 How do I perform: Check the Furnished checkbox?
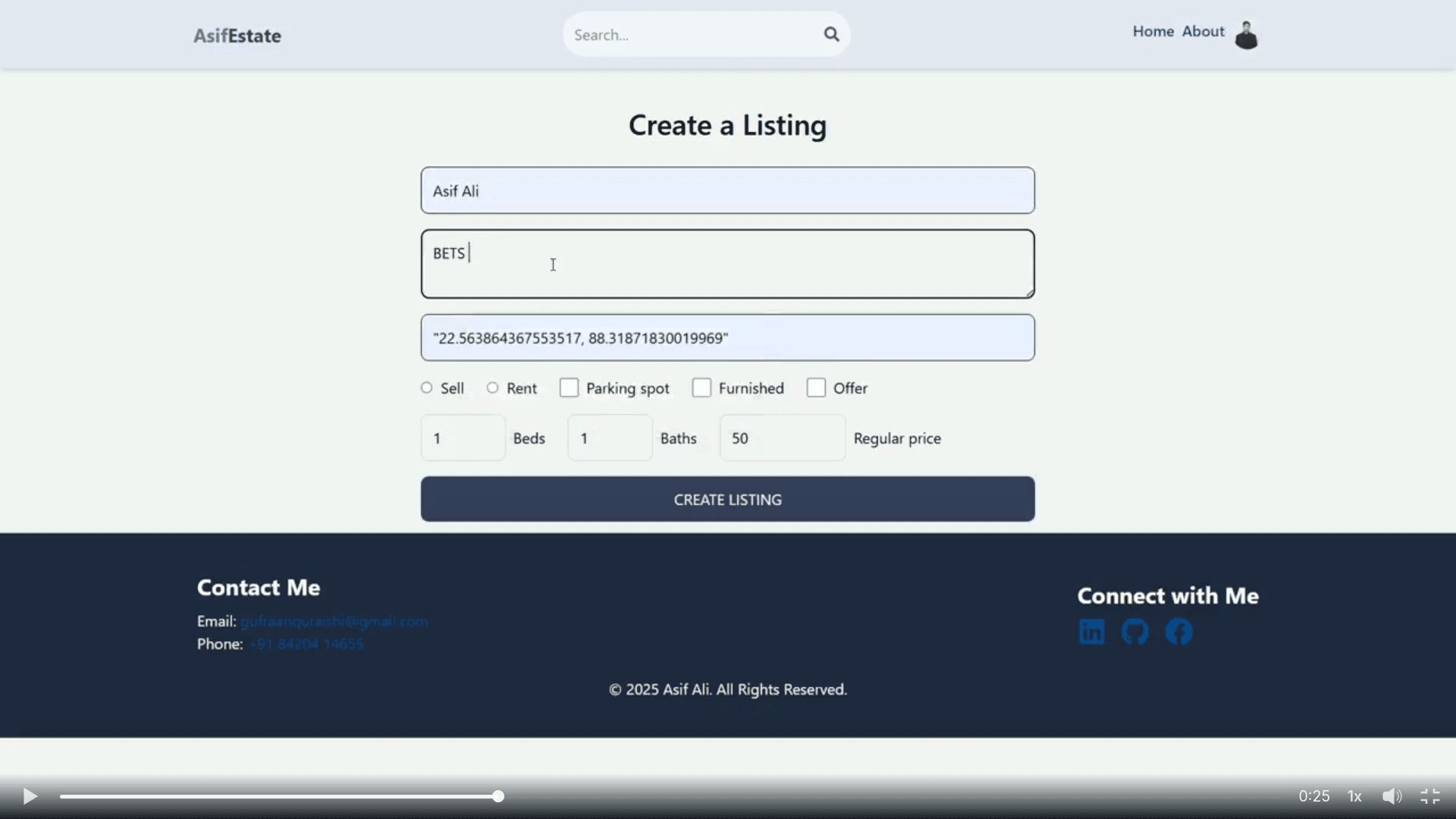701,388
